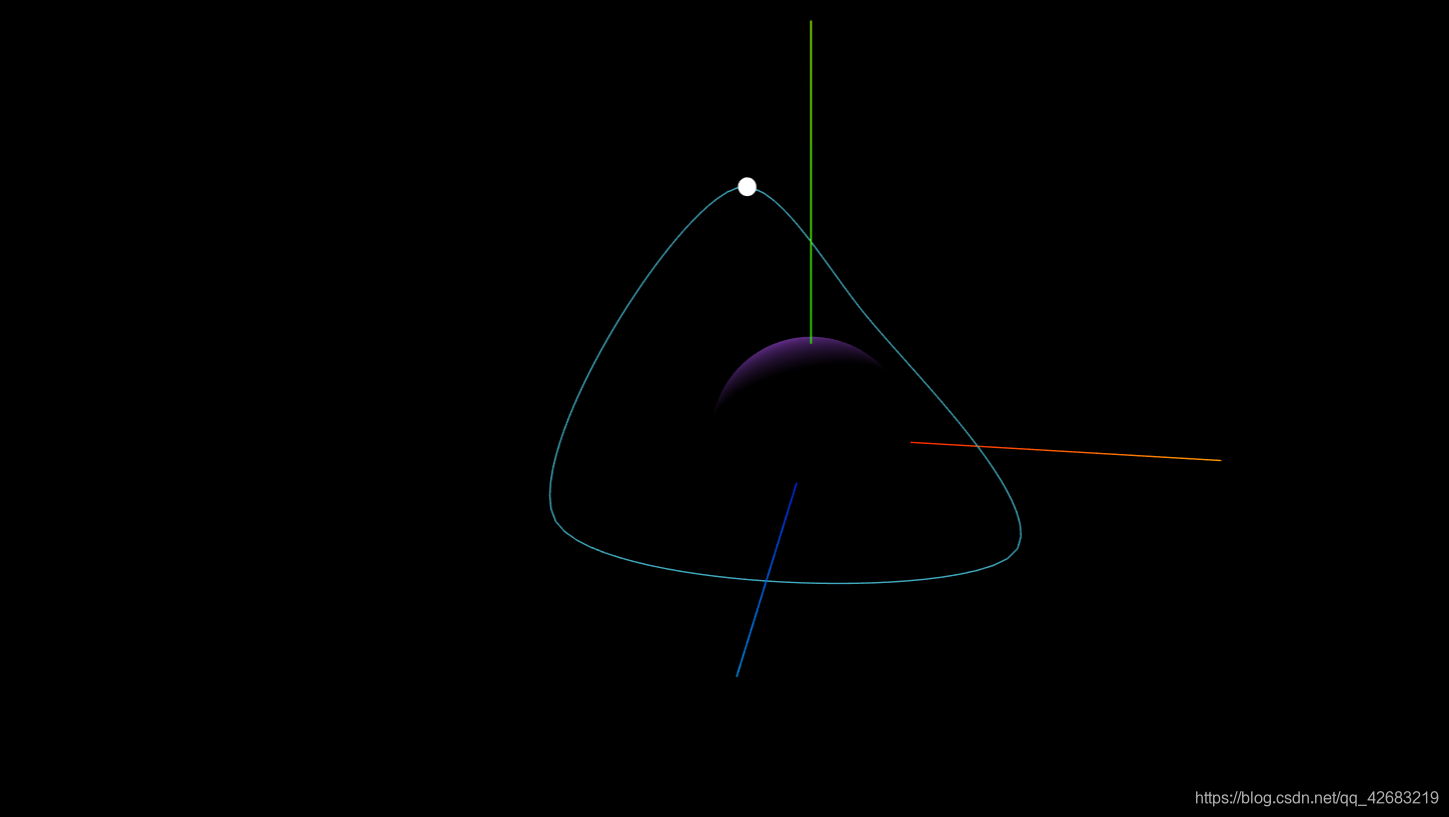Screen dimensions: 1449x817
Task: Click the purple hemisphere at center
Action: (x=800, y=372)
